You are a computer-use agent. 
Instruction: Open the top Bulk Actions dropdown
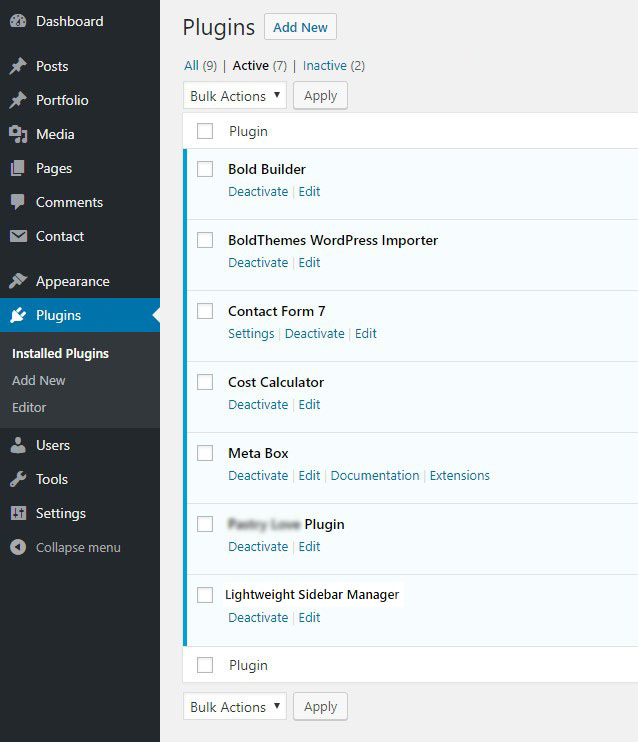click(x=235, y=96)
